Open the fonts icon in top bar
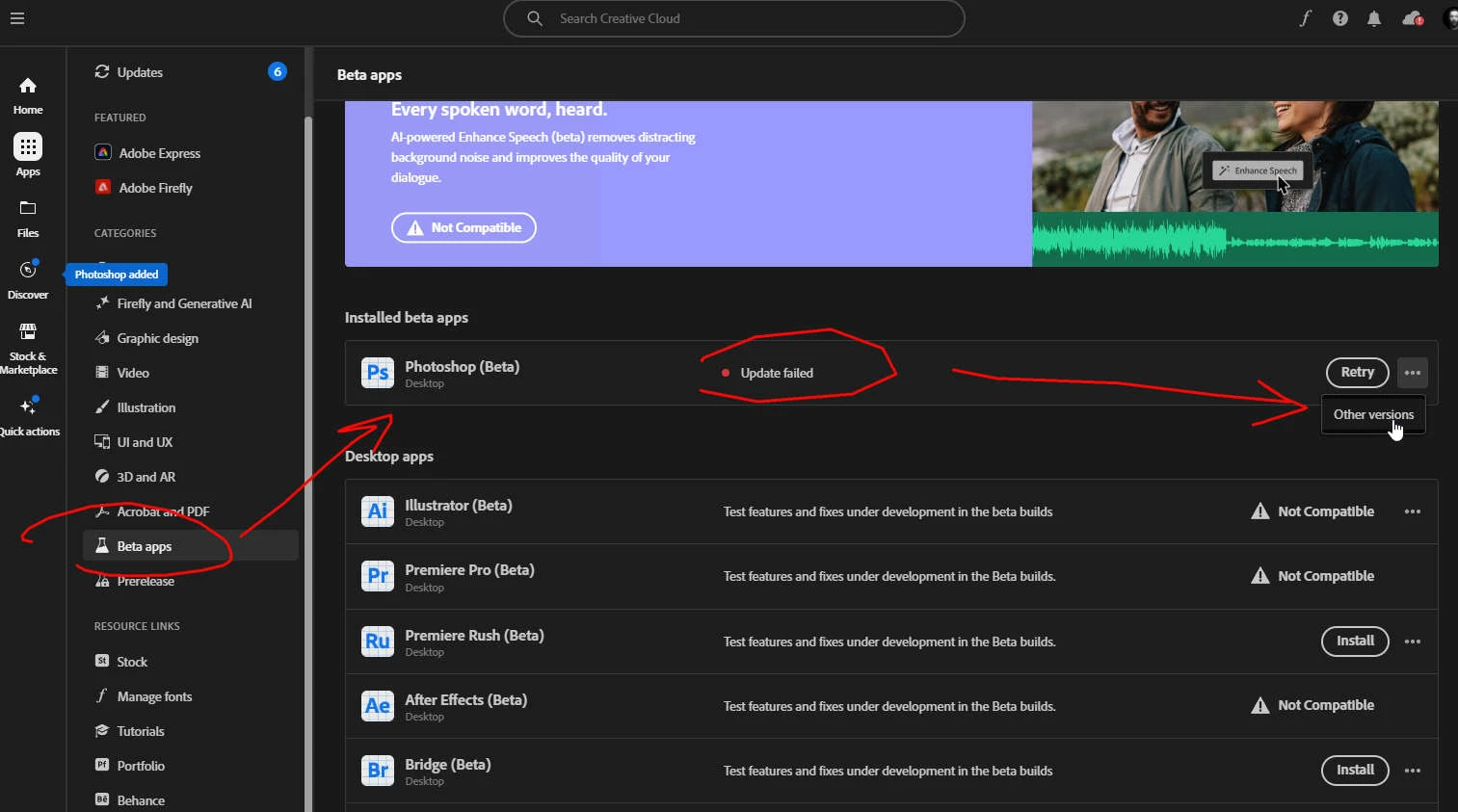 click(1306, 18)
